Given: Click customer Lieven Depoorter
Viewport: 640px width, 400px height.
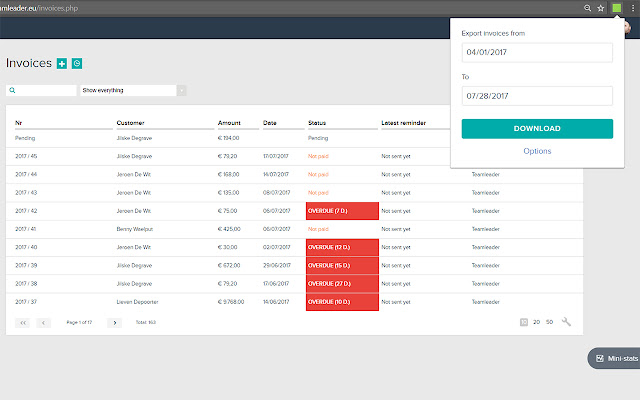Looking at the screenshot, I should tap(137, 302).
